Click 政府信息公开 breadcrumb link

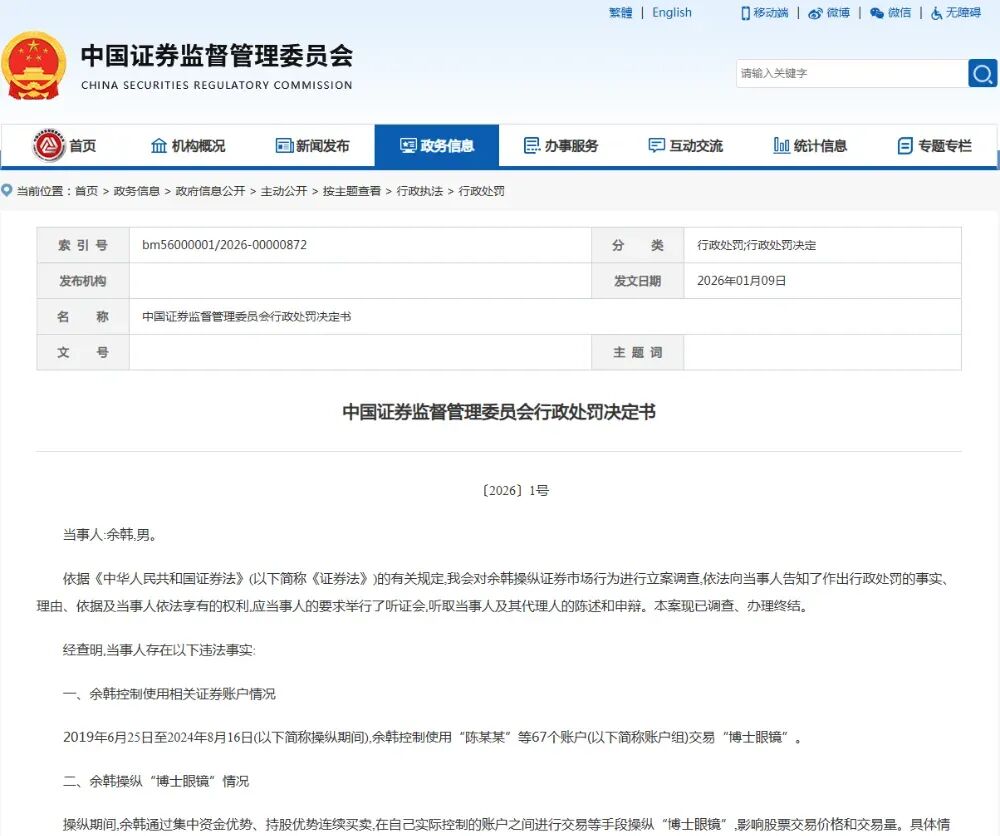click(x=210, y=191)
